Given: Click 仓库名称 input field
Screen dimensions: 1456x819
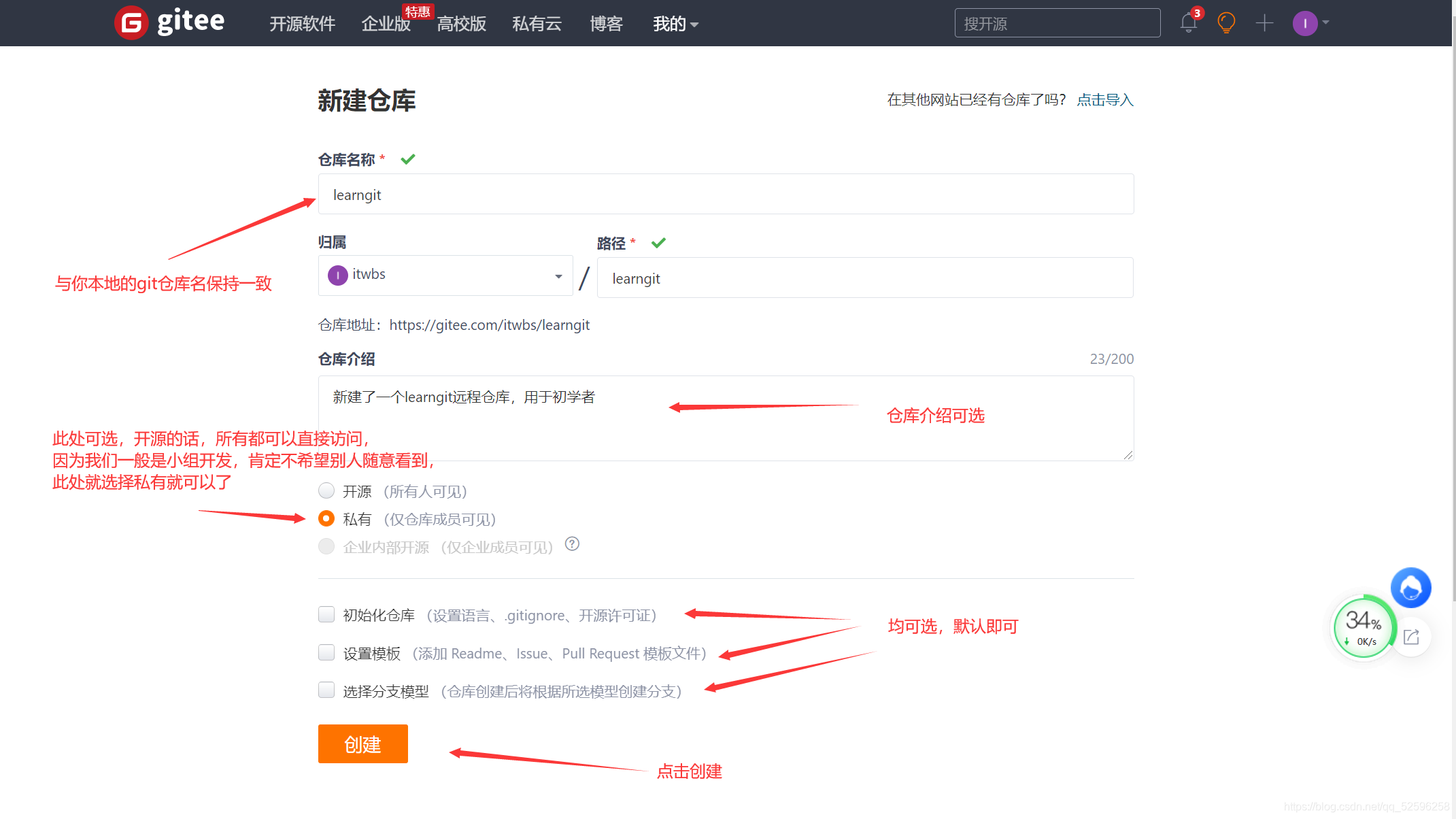Looking at the screenshot, I should tap(726, 195).
